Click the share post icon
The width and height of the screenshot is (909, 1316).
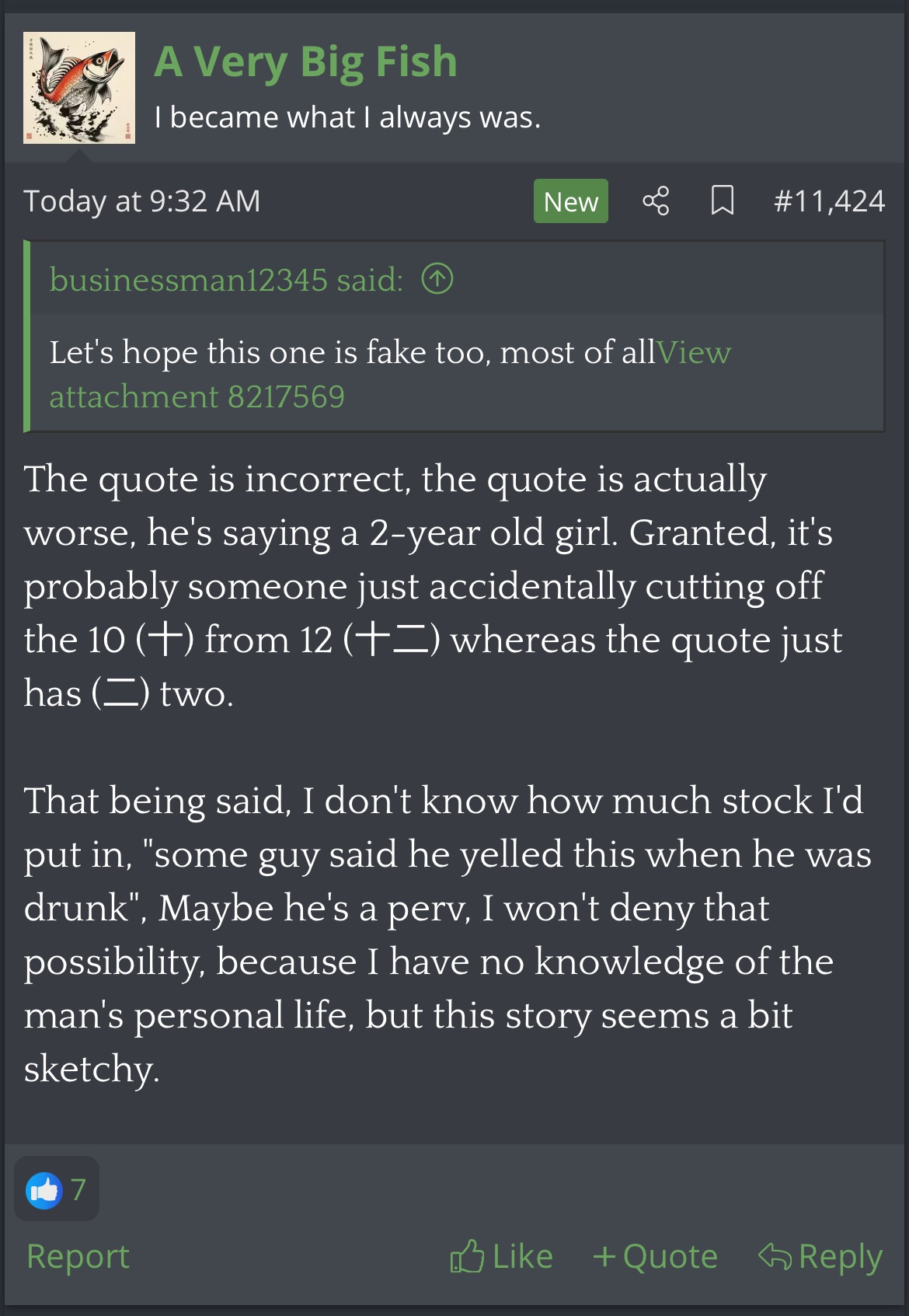point(656,201)
